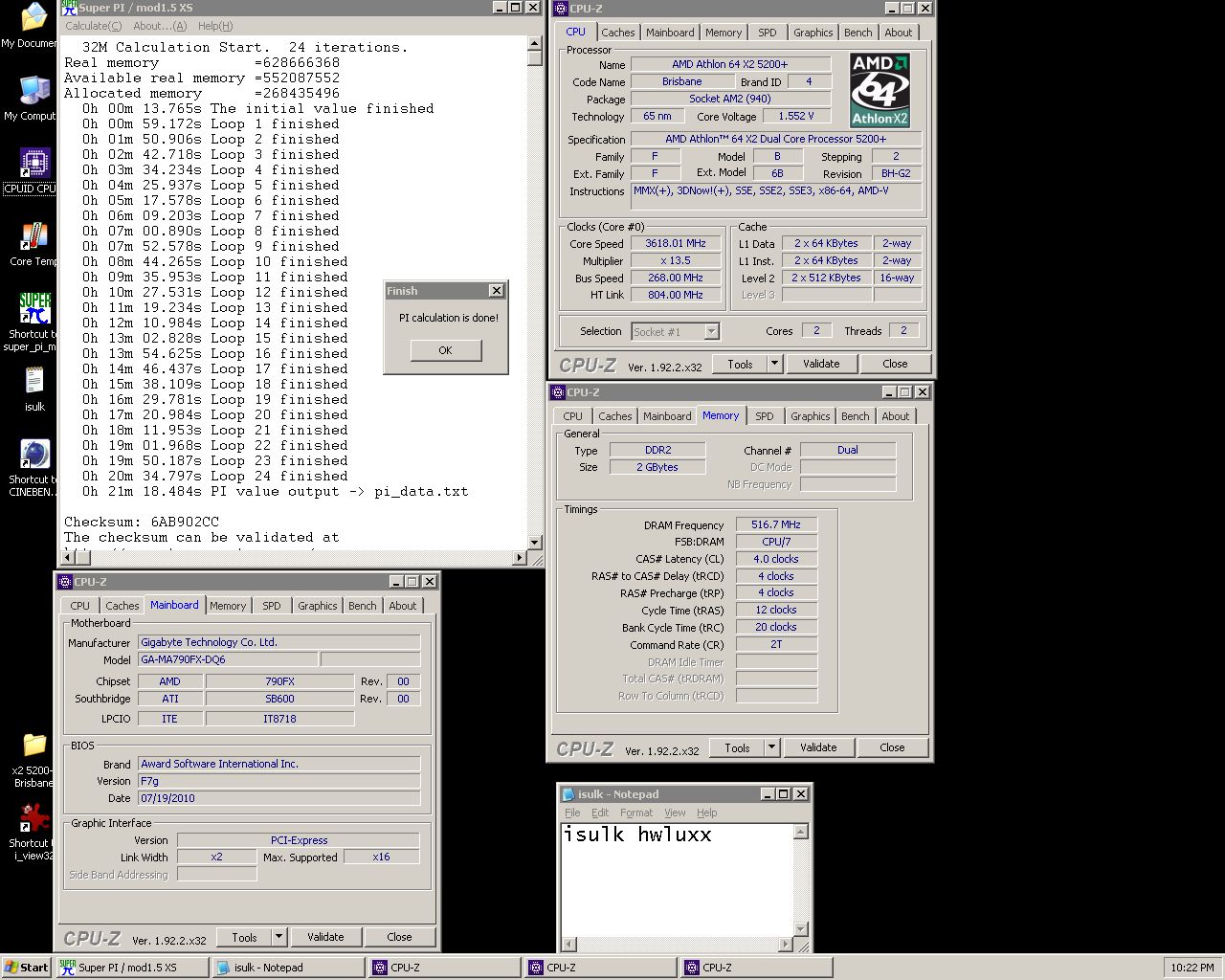Open isulk text file icon

coord(34,389)
